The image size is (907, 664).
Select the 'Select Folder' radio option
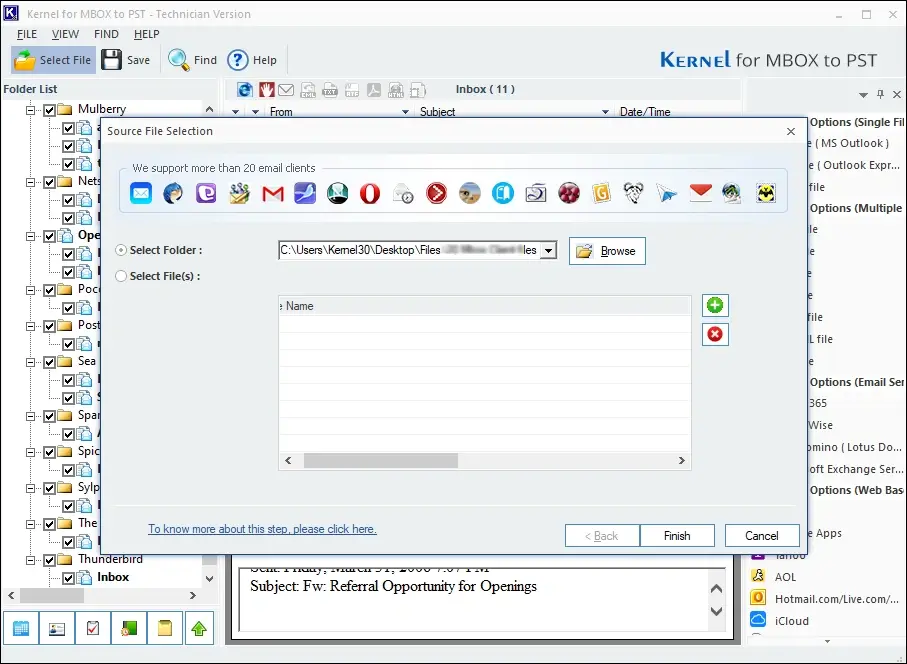(x=121, y=250)
